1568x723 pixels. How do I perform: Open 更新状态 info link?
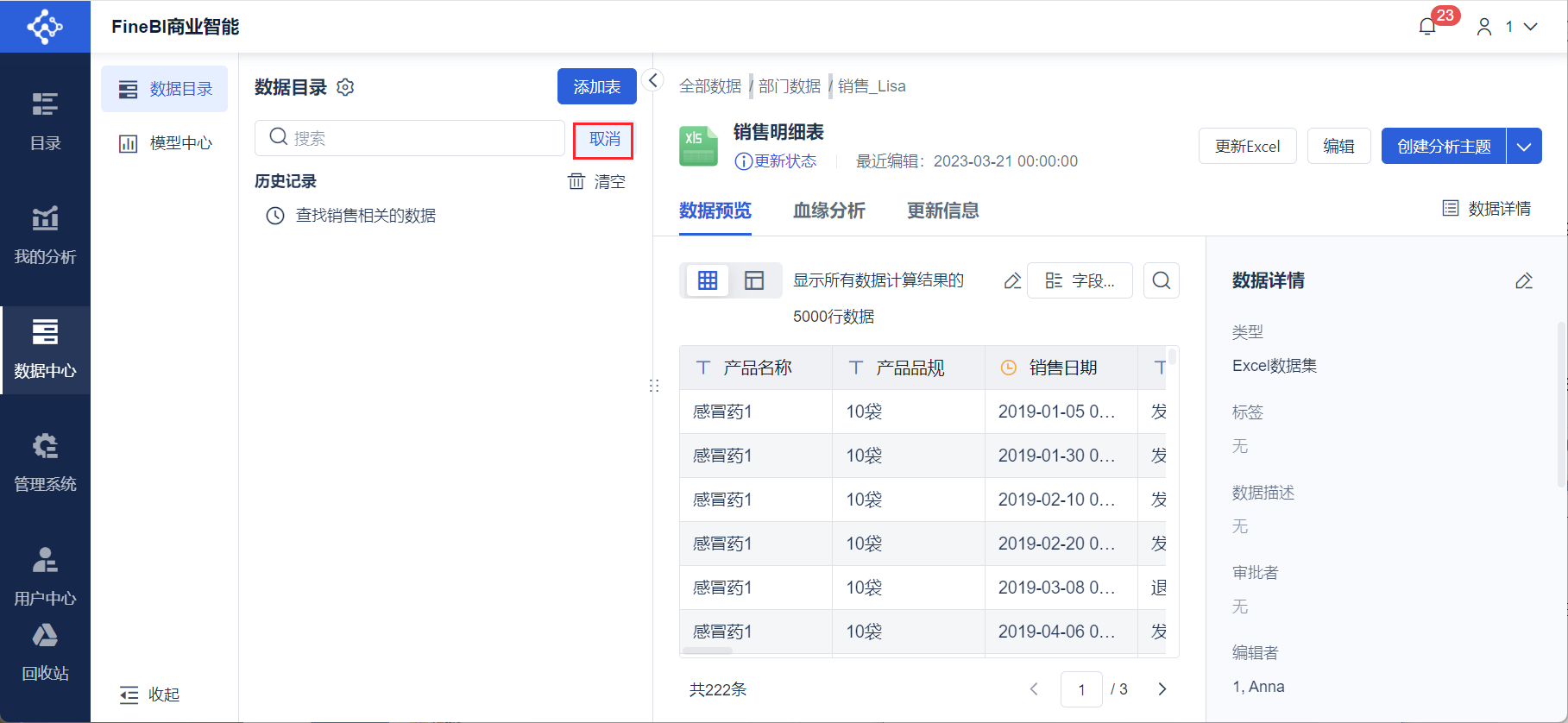776,161
